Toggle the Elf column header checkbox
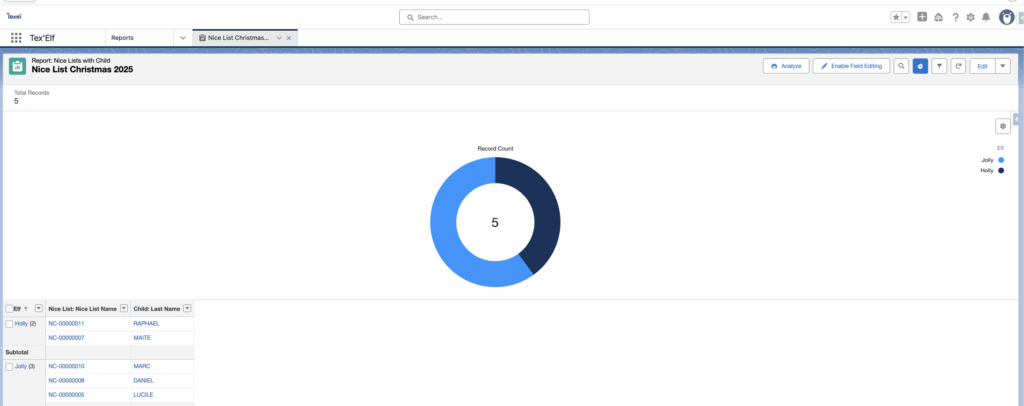Image resolution: width=1024 pixels, height=406 pixels. click(x=10, y=309)
